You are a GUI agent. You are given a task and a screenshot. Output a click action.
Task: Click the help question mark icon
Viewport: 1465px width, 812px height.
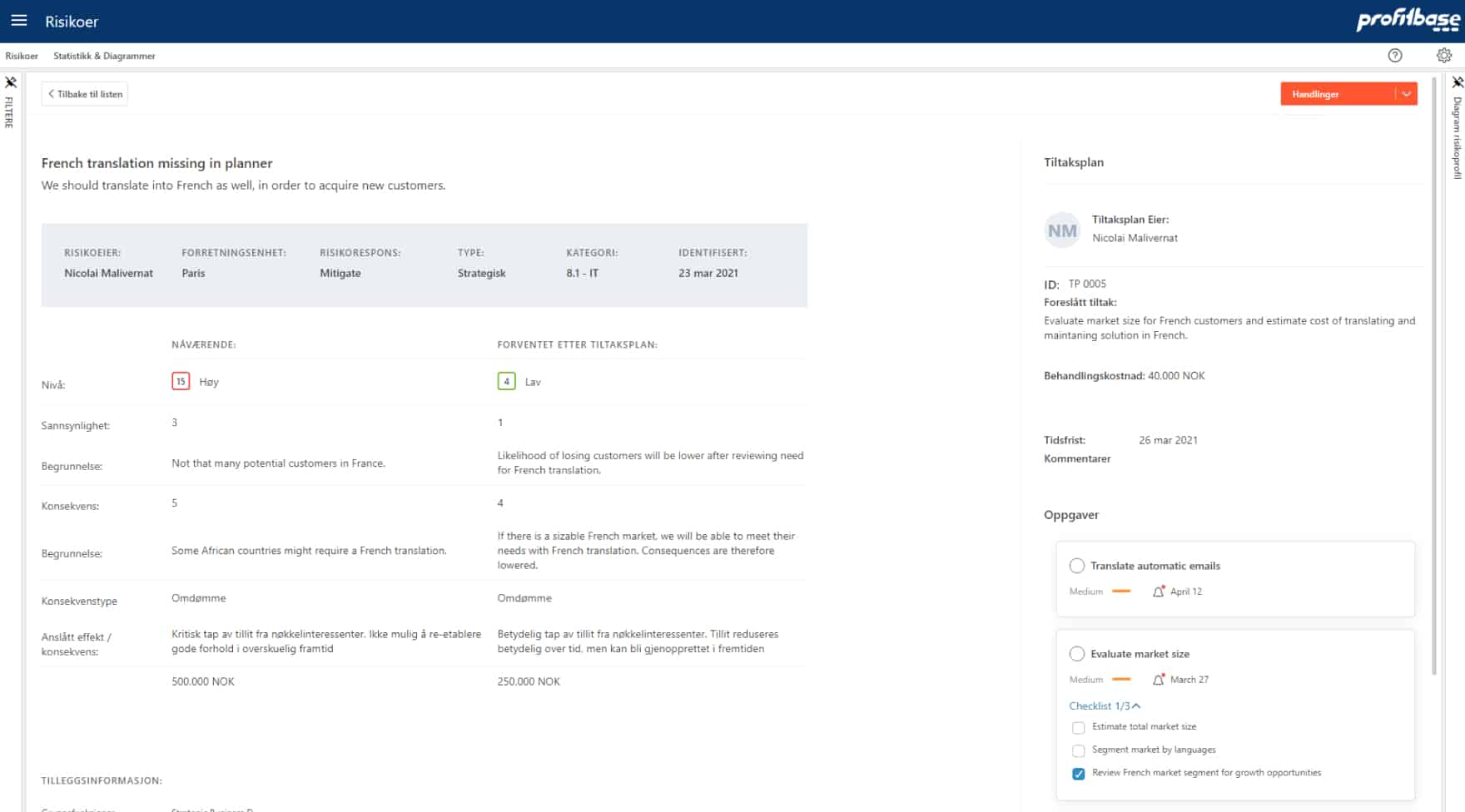tap(1395, 56)
